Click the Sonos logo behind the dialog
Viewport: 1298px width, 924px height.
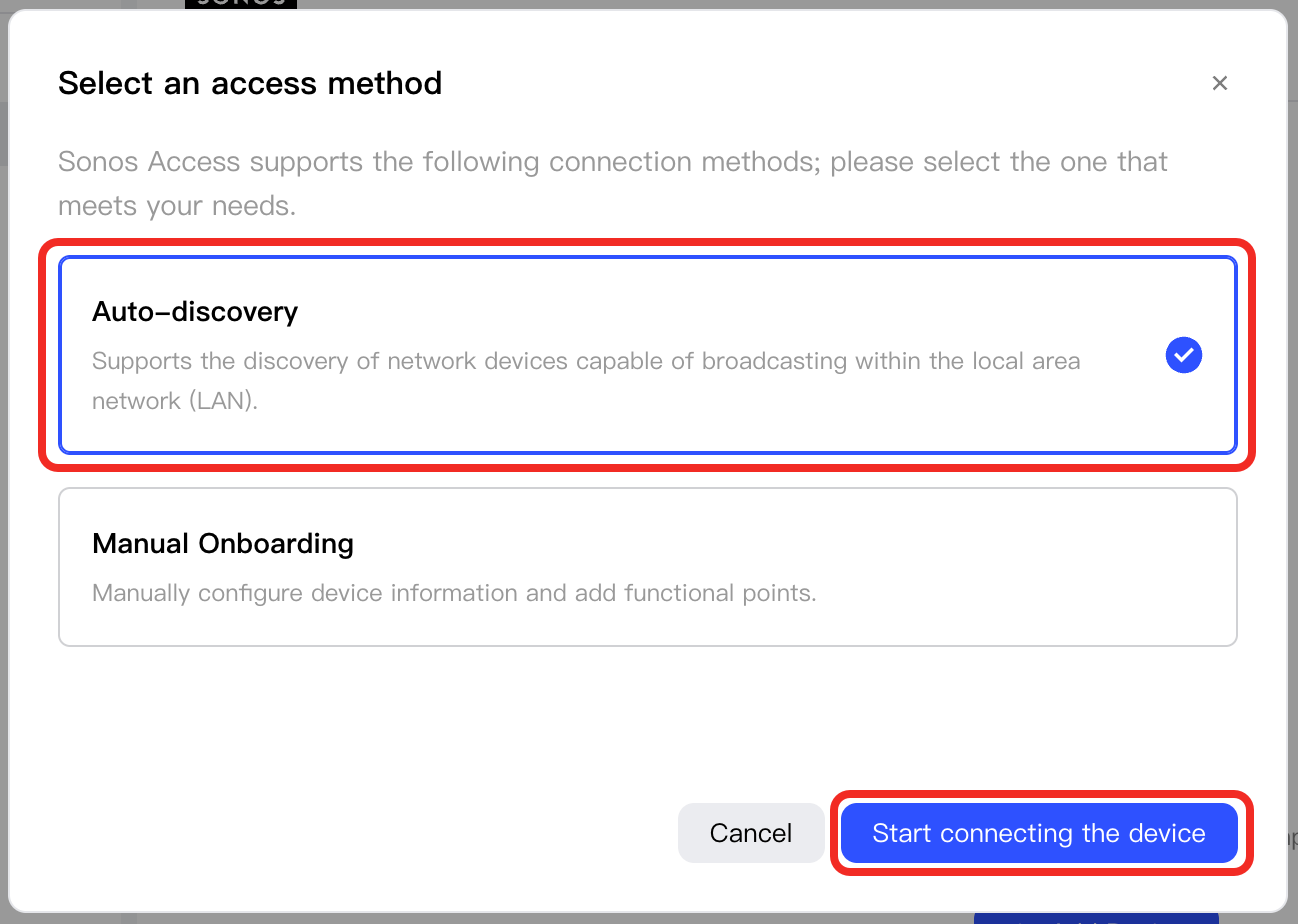coord(241,4)
